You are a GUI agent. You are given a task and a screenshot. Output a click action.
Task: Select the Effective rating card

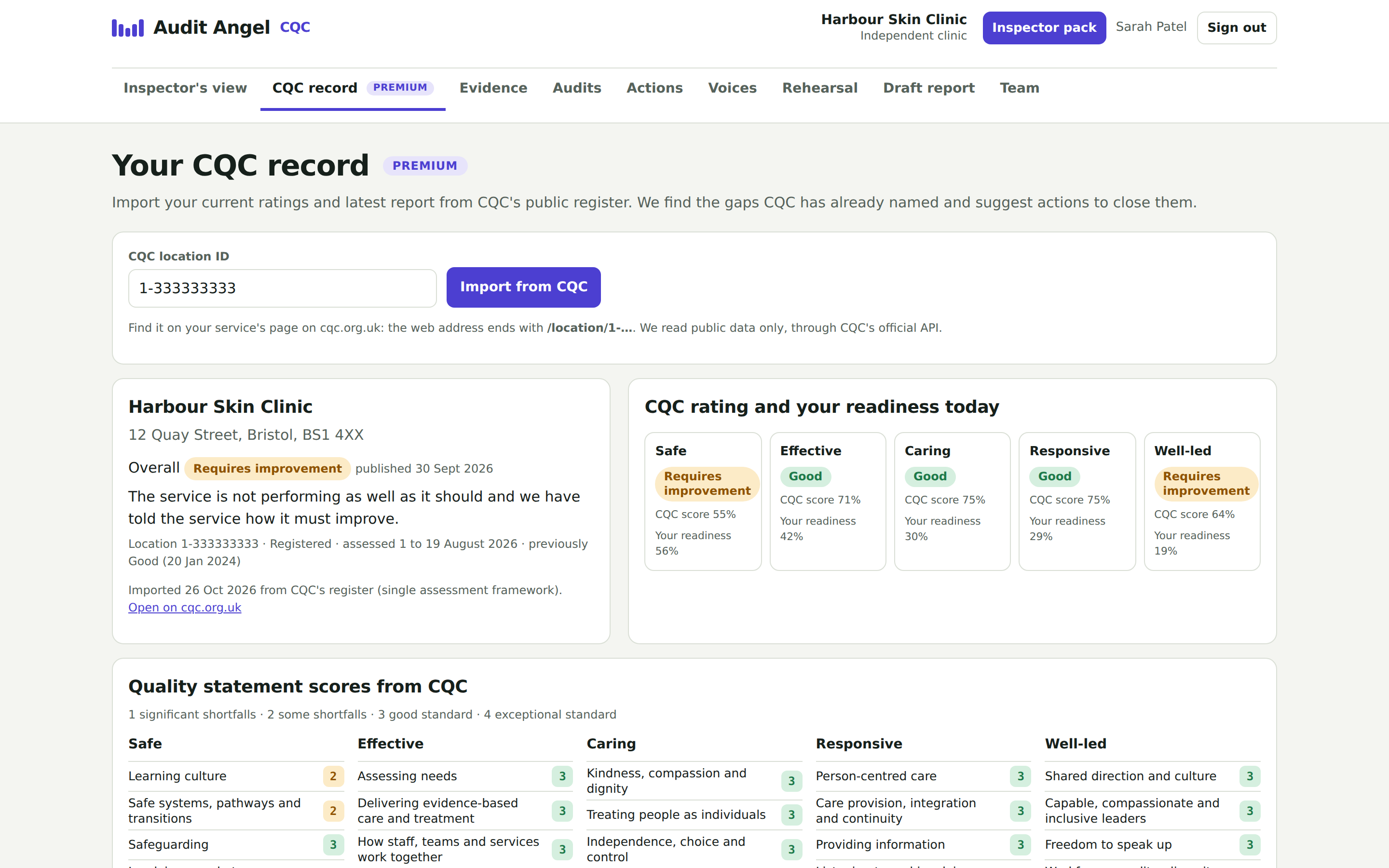pyautogui.click(x=828, y=501)
